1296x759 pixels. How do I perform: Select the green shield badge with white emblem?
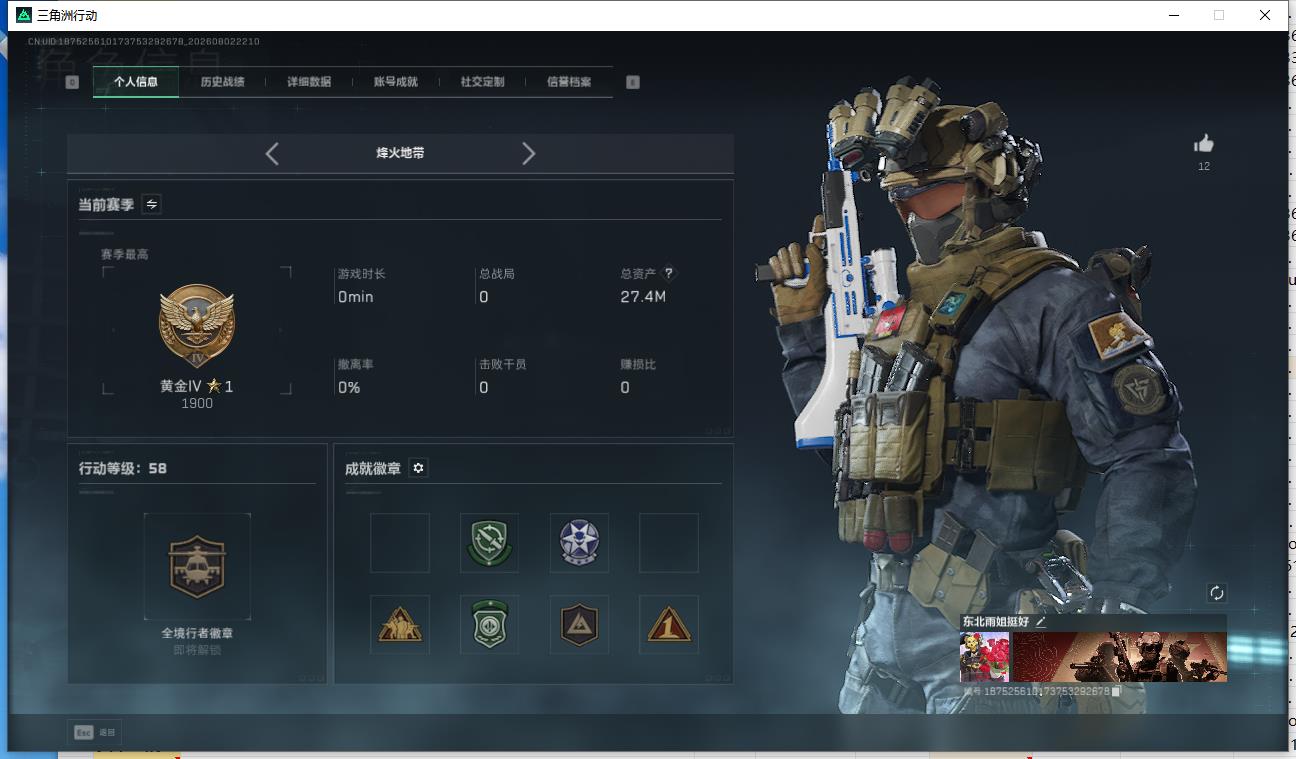point(489,625)
